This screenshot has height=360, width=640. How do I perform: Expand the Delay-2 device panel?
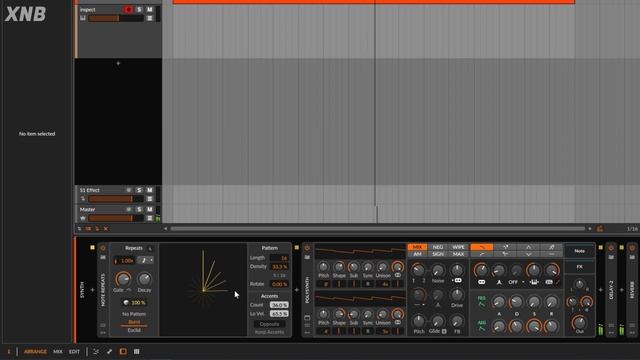[x=611, y=333]
